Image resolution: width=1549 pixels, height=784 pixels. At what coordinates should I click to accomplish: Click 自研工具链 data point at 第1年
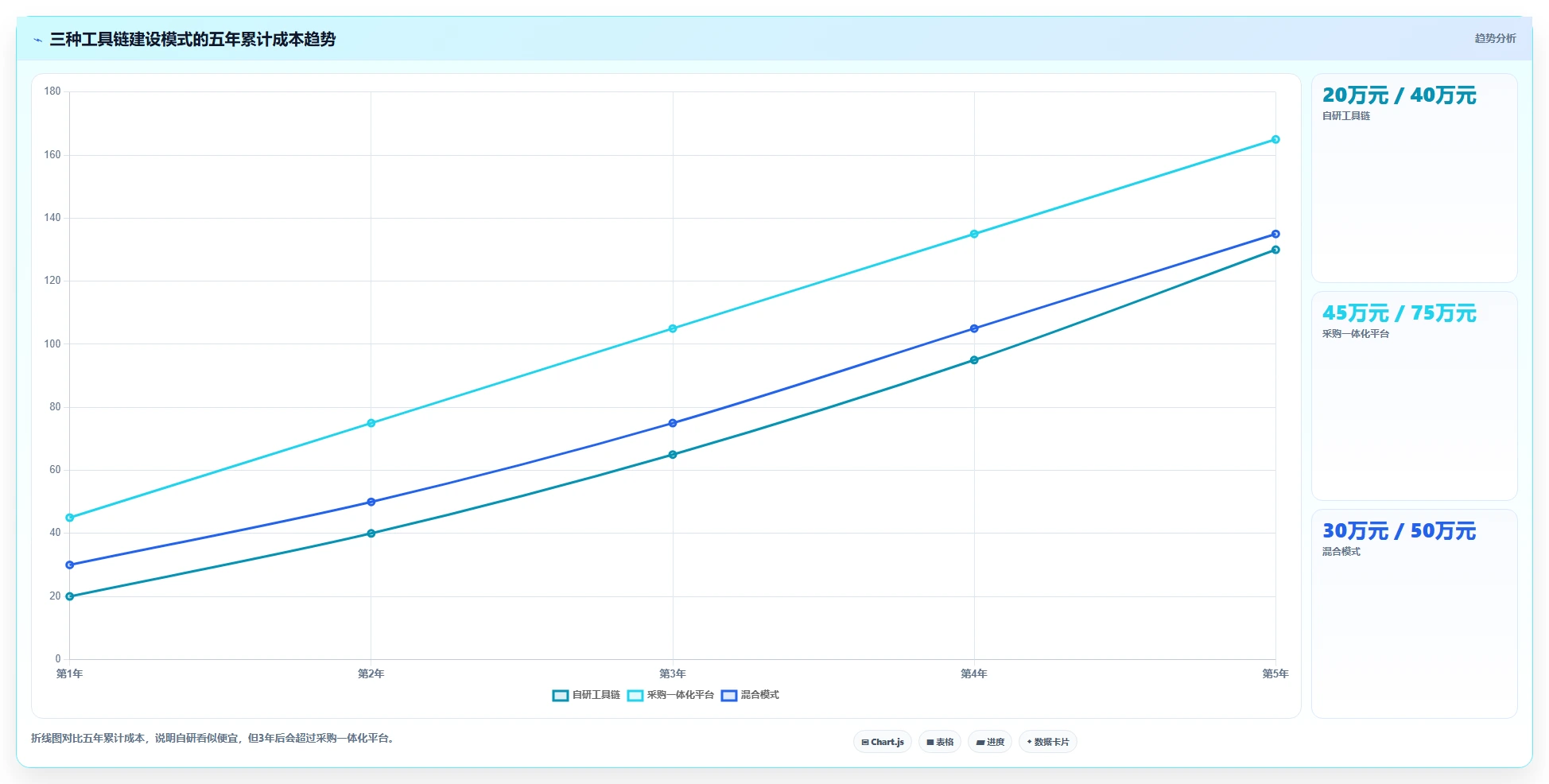(x=70, y=596)
